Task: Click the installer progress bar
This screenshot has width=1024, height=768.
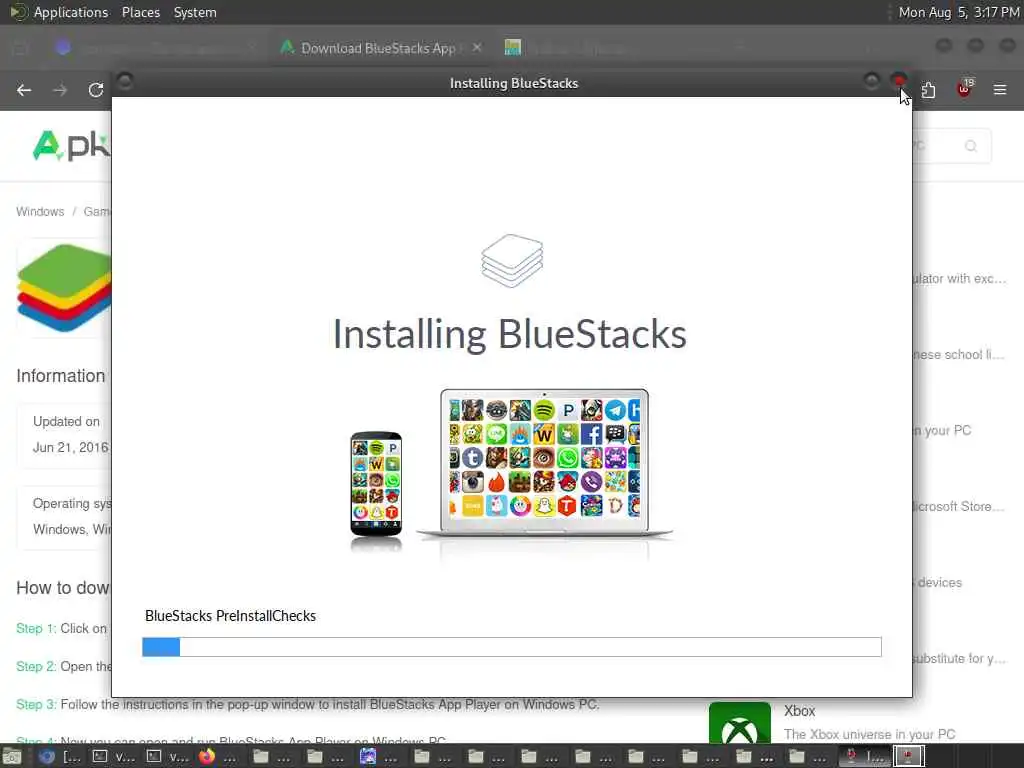Action: 512,647
